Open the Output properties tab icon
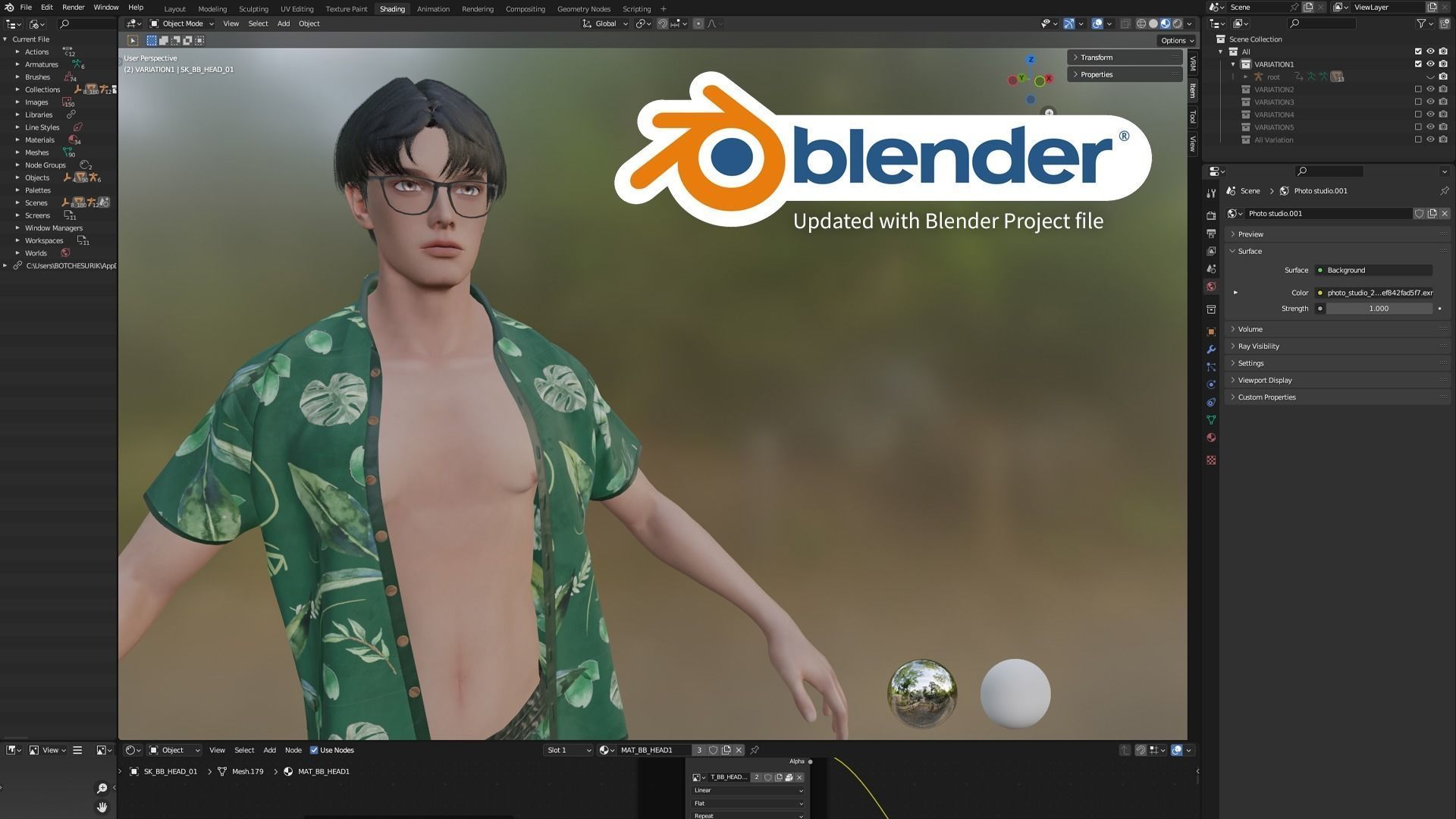This screenshot has height=819, width=1456. coord(1211,234)
